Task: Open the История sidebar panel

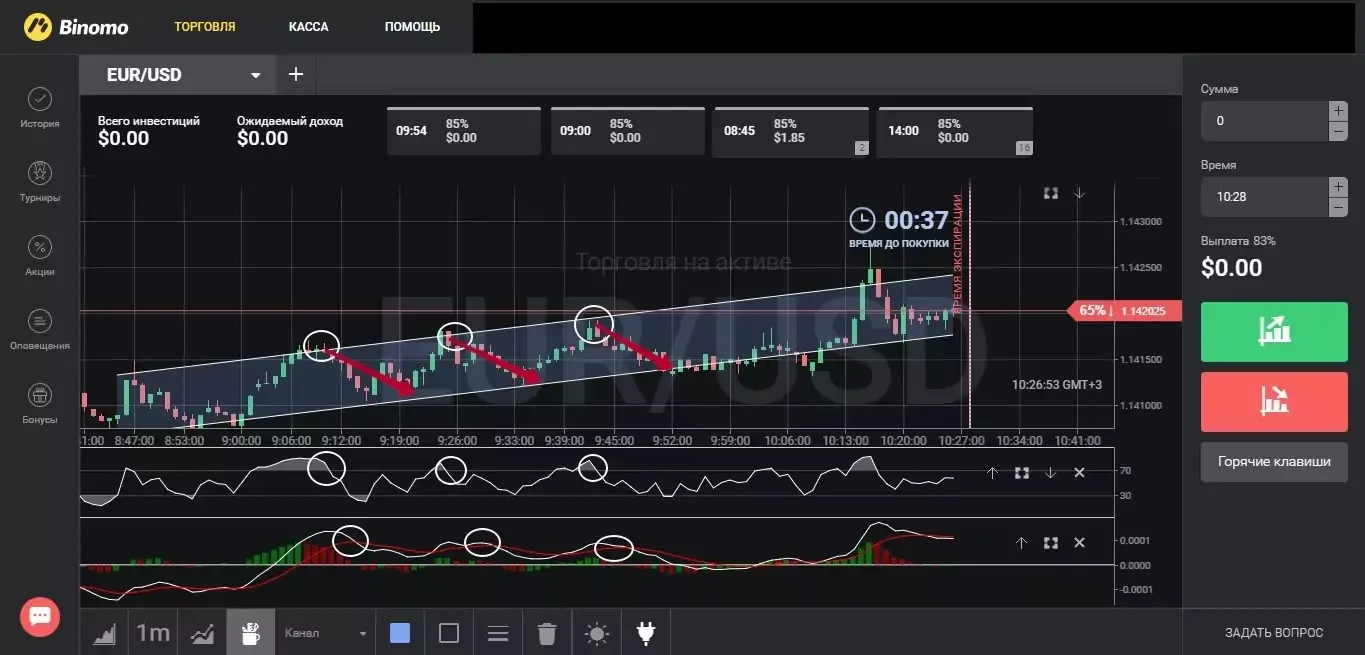Action: pyautogui.click(x=39, y=108)
